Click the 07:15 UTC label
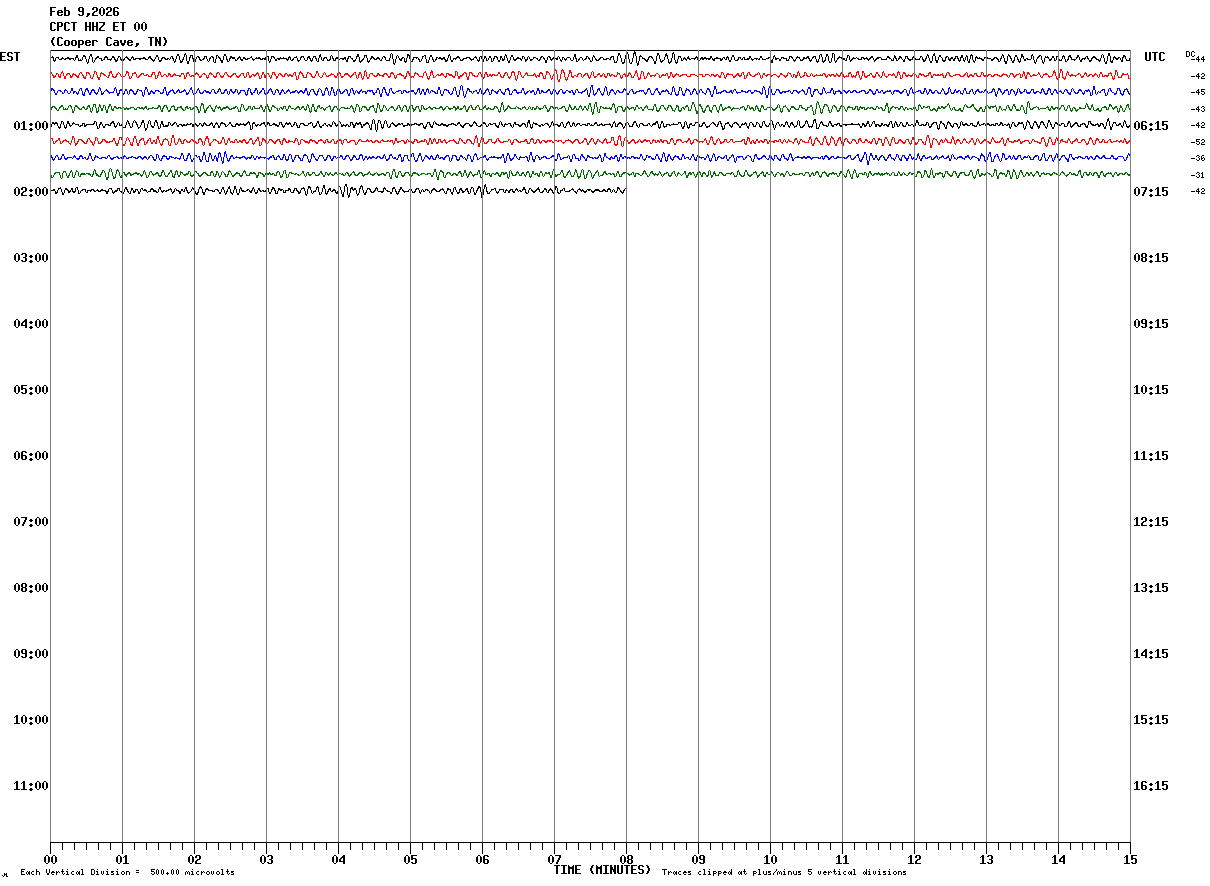The width and height of the screenshot is (1210, 886). click(1151, 192)
